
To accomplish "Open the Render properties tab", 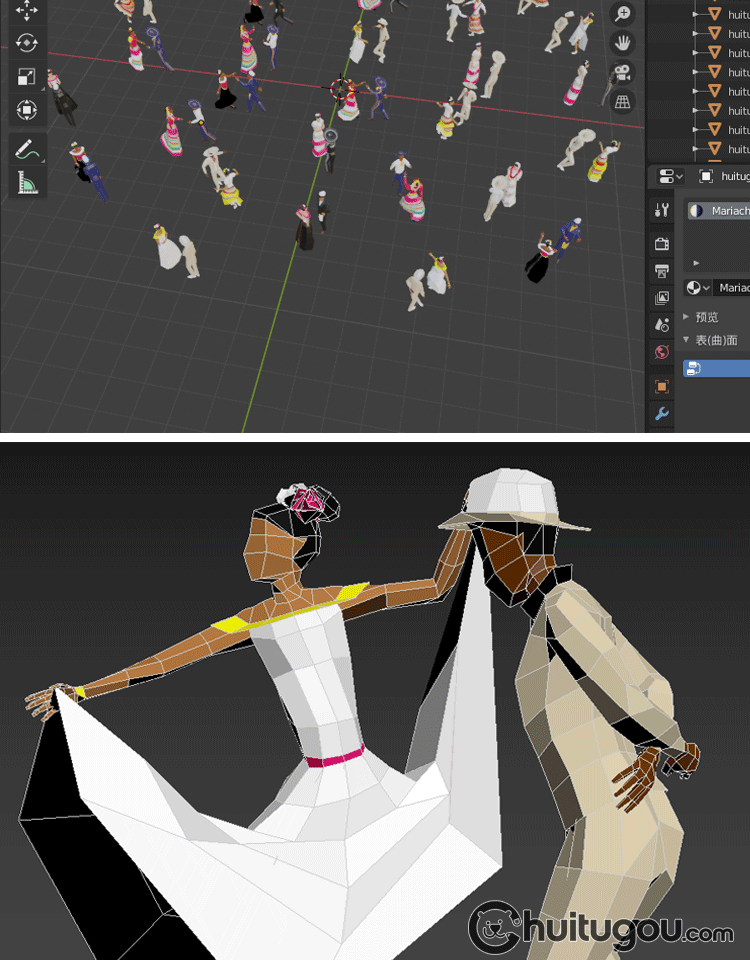I will 661,244.
